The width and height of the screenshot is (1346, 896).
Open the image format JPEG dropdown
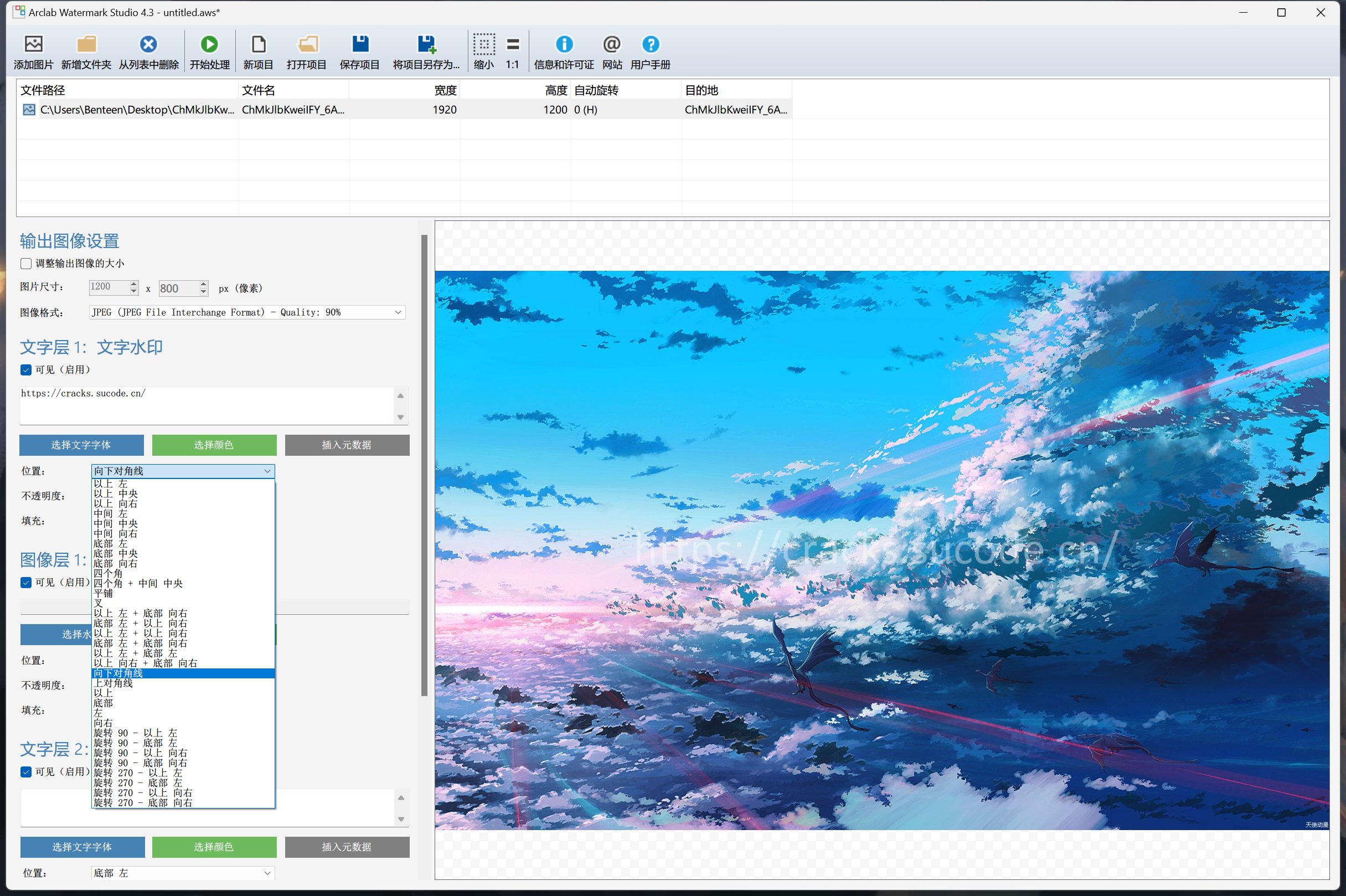tap(247, 312)
